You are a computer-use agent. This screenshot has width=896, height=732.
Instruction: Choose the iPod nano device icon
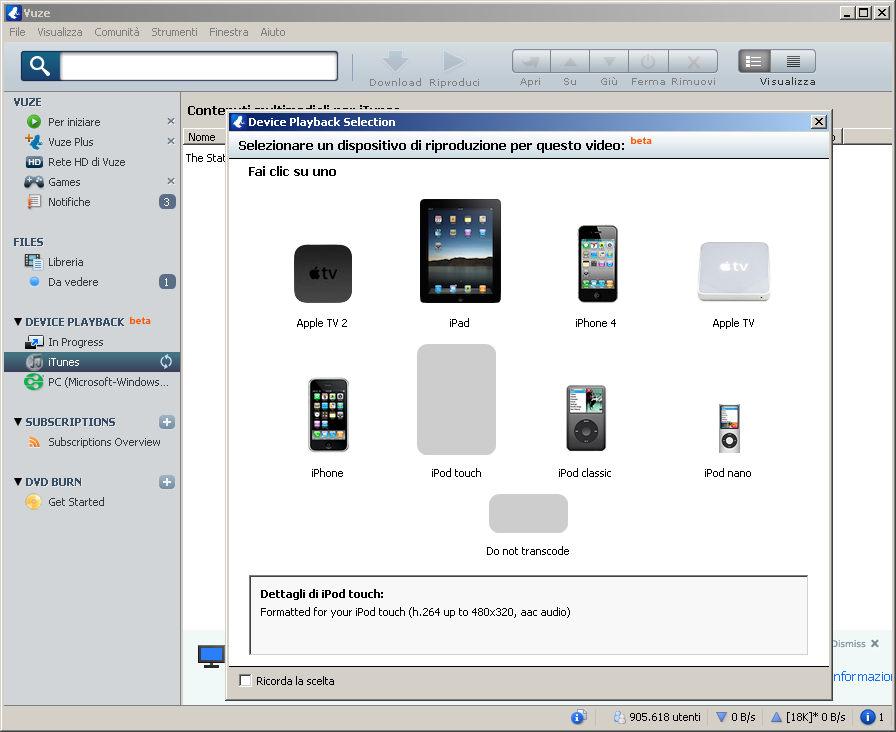(728, 428)
